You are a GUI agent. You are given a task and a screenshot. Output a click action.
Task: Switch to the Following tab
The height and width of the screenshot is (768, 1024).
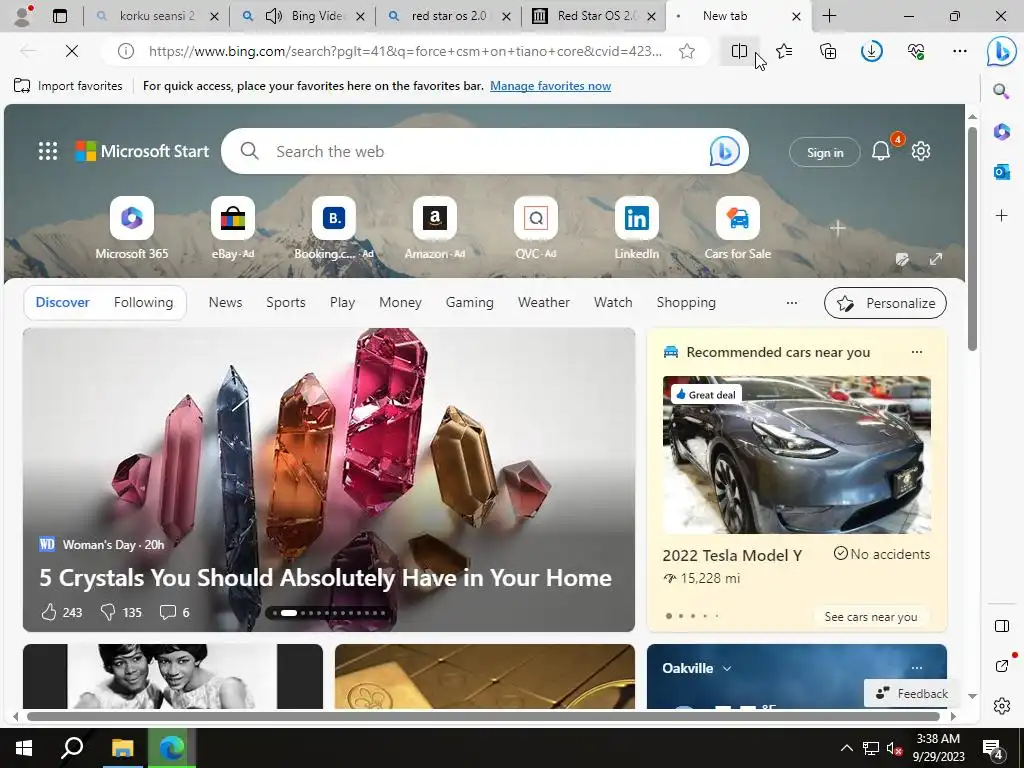[x=144, y=302]
